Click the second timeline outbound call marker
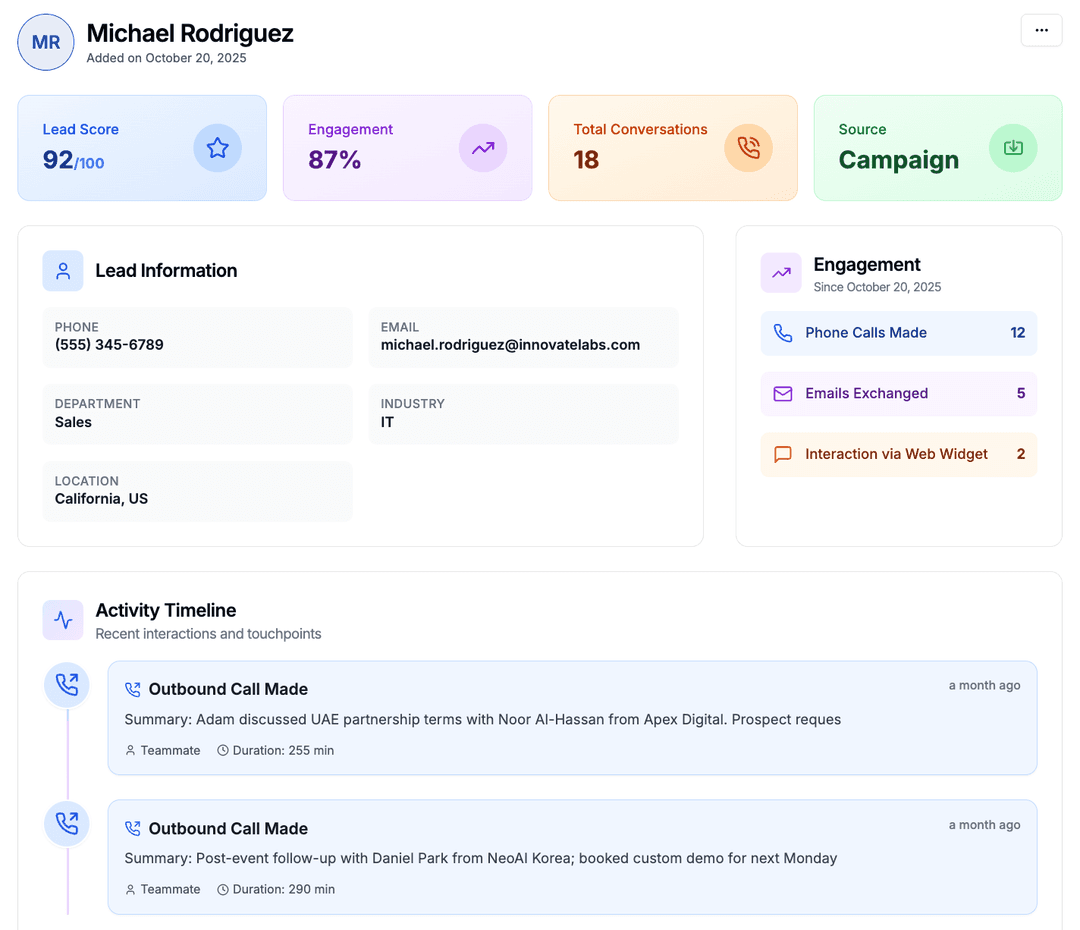Viewport: 1080px width, 930px height. pyautogui.click(x=67, y=824)
